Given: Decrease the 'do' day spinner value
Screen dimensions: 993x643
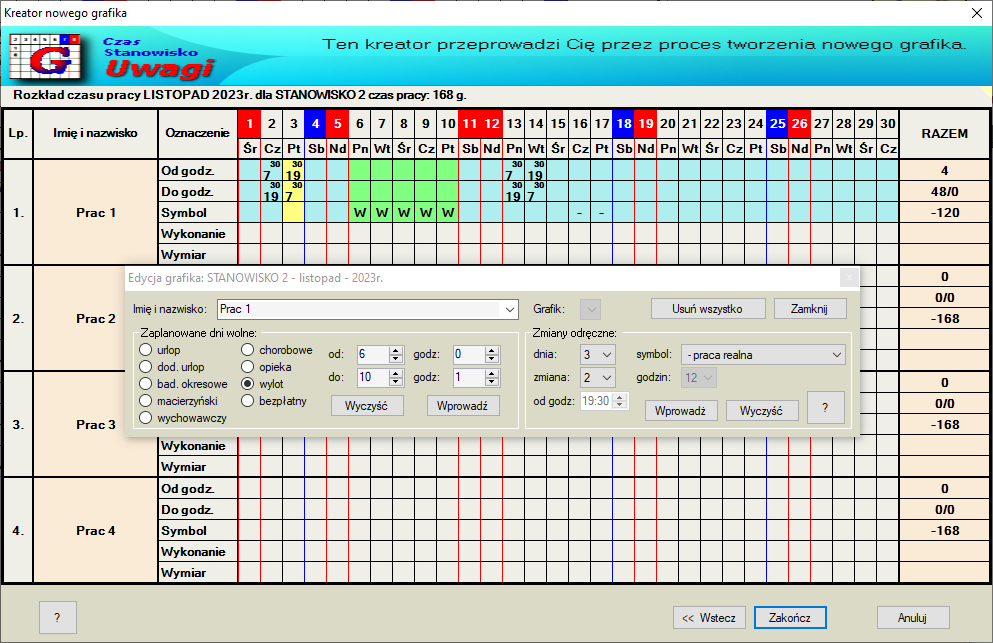Looking at the screenshot, I should 395,382.
